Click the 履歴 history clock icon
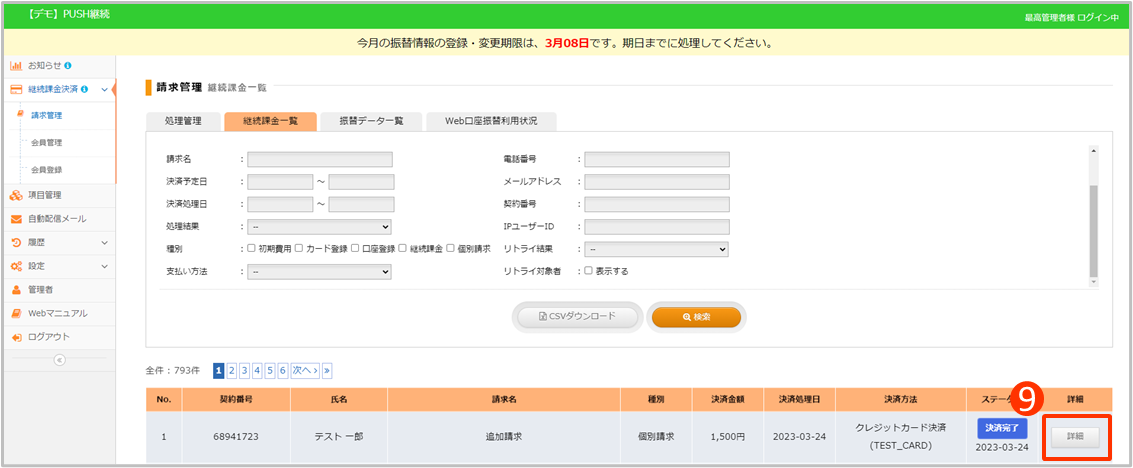1133x468 pixels. tap(16, 243)
